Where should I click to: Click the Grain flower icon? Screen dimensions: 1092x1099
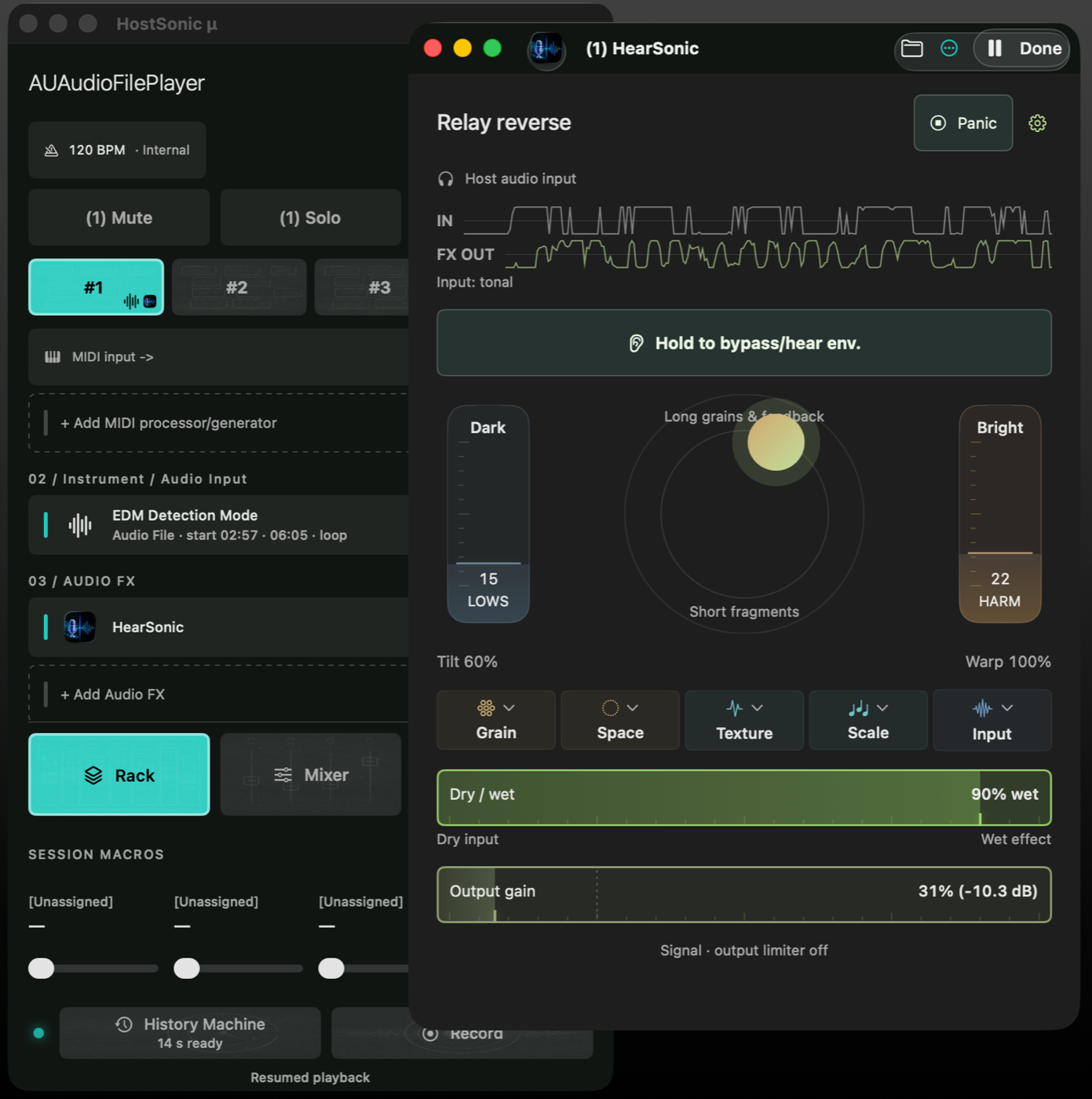486,708
